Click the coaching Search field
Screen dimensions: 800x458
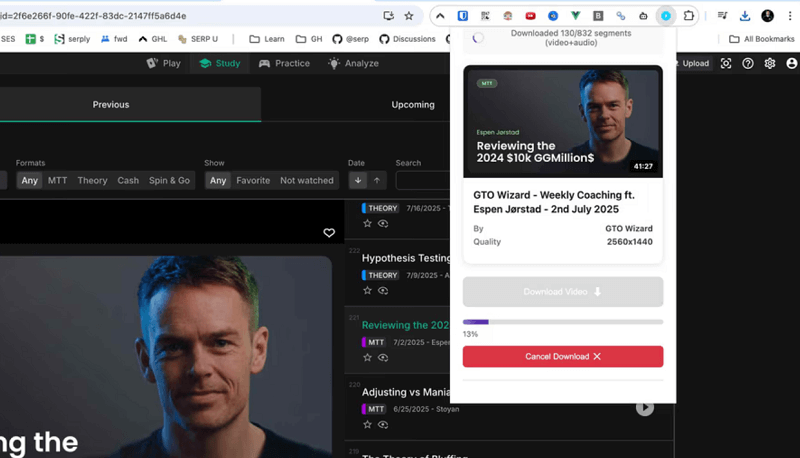pyautogui.click(x=423, y=181)
